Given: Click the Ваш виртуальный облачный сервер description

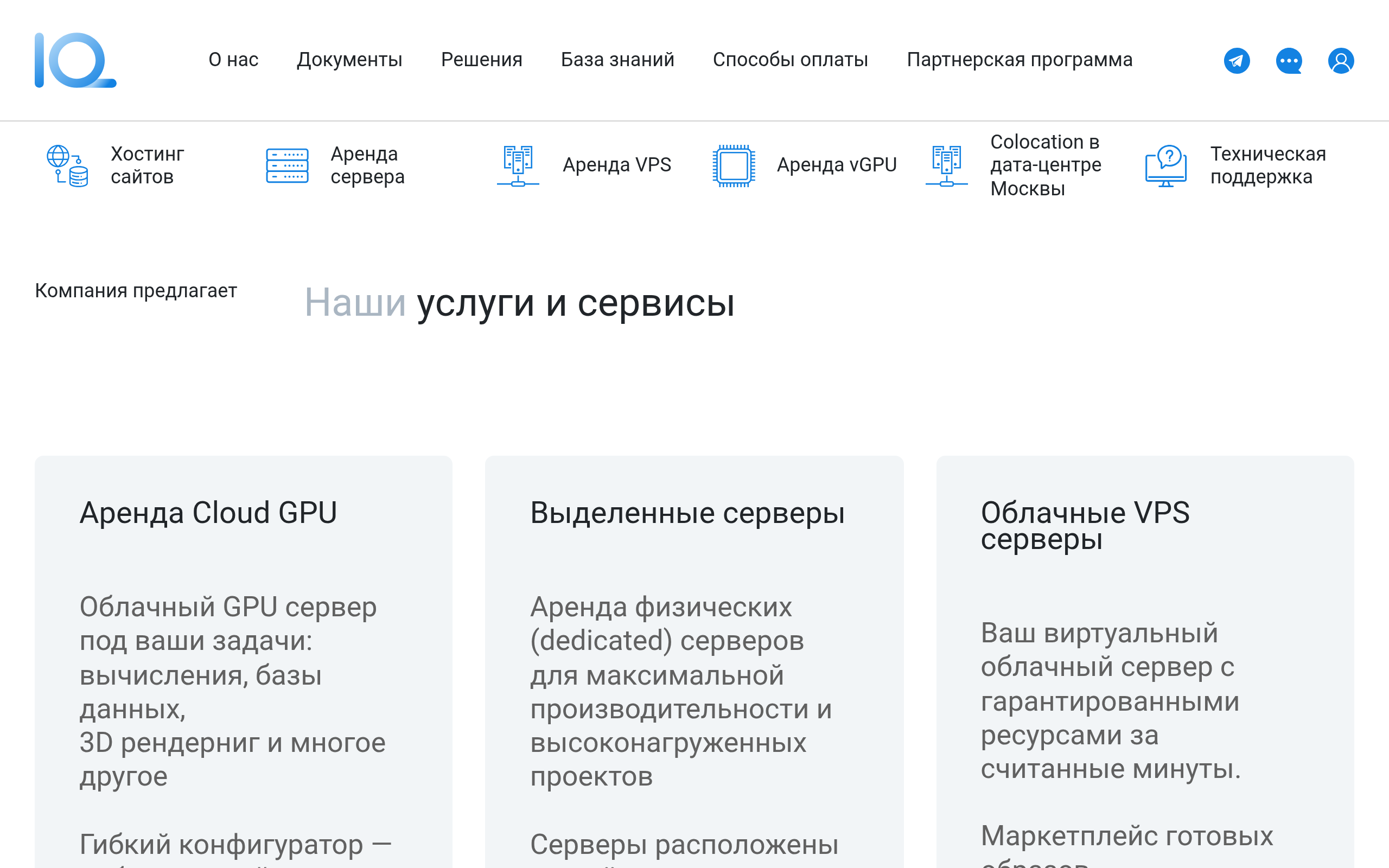Looking at the screenshot, I should 1111,700.
